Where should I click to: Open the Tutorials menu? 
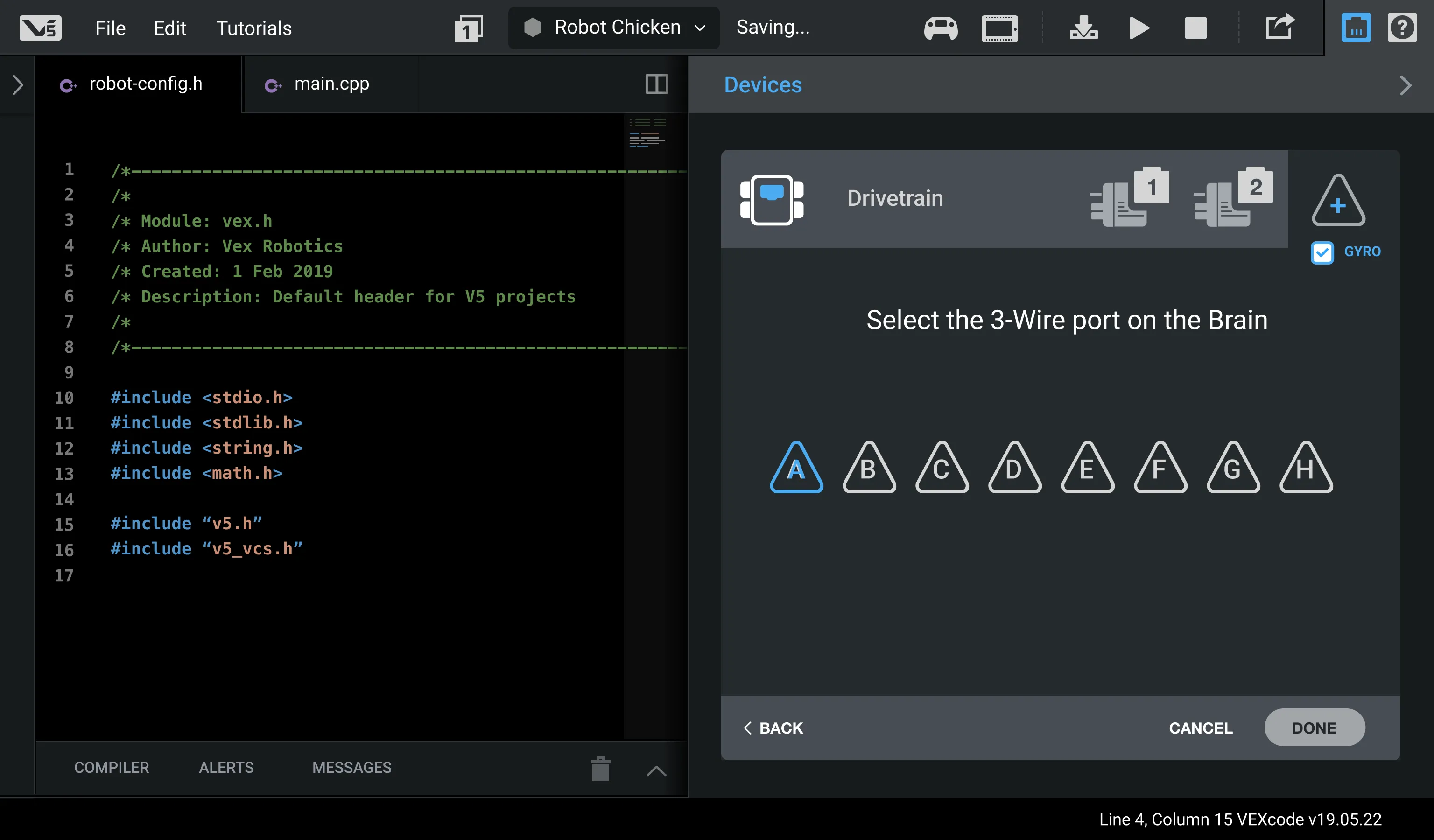(254, 28)
